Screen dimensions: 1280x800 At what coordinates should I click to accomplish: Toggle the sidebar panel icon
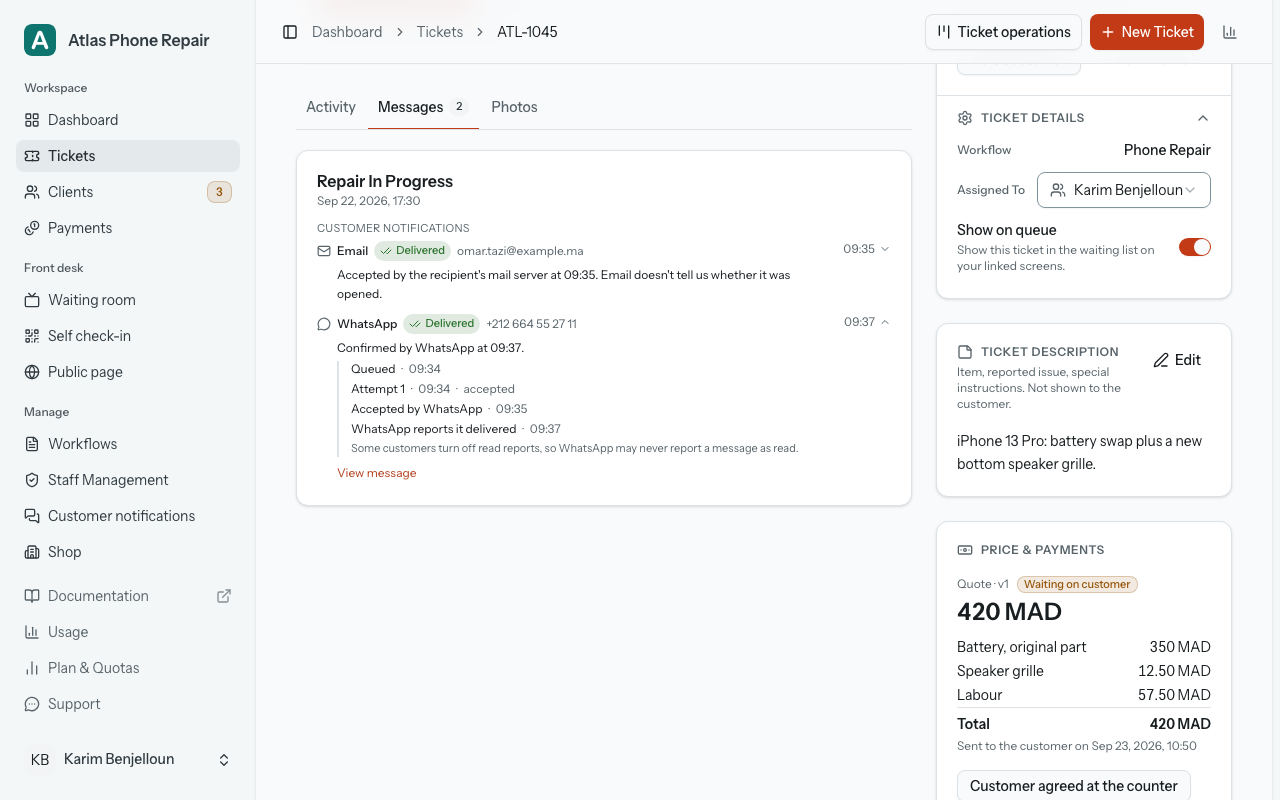tap(290, 32)
